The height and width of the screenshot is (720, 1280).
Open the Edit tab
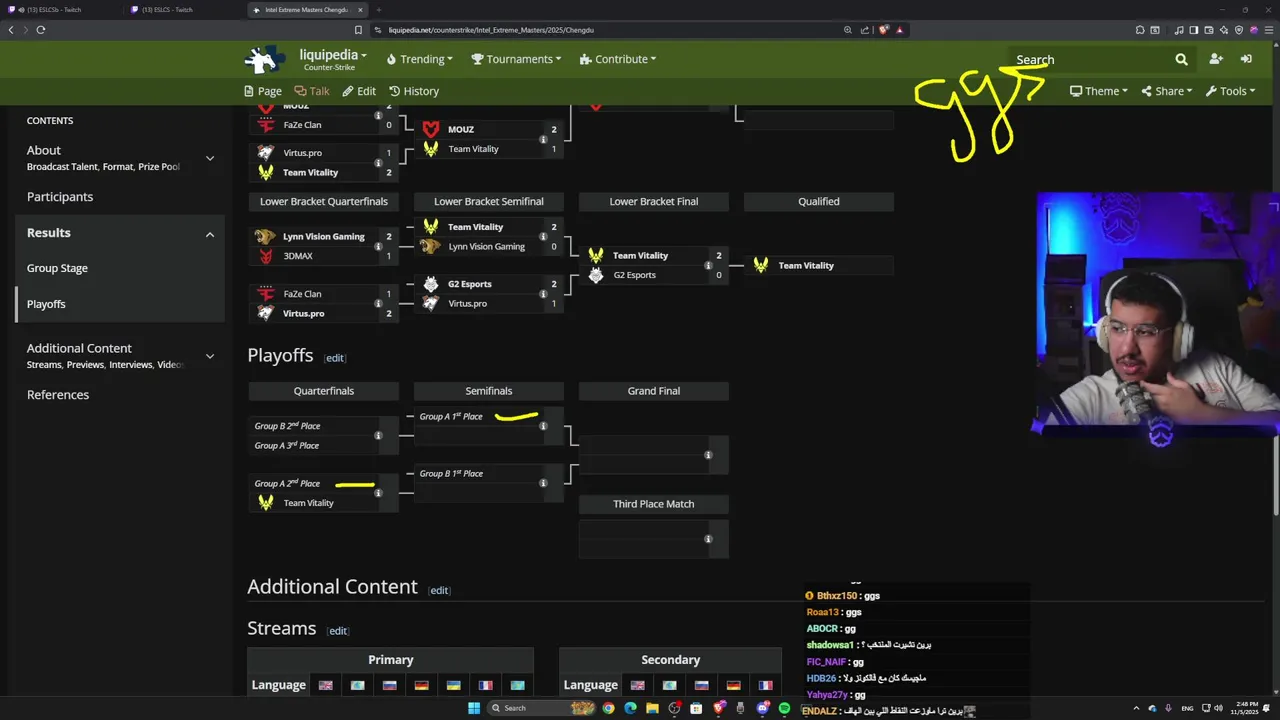(359, 91)
